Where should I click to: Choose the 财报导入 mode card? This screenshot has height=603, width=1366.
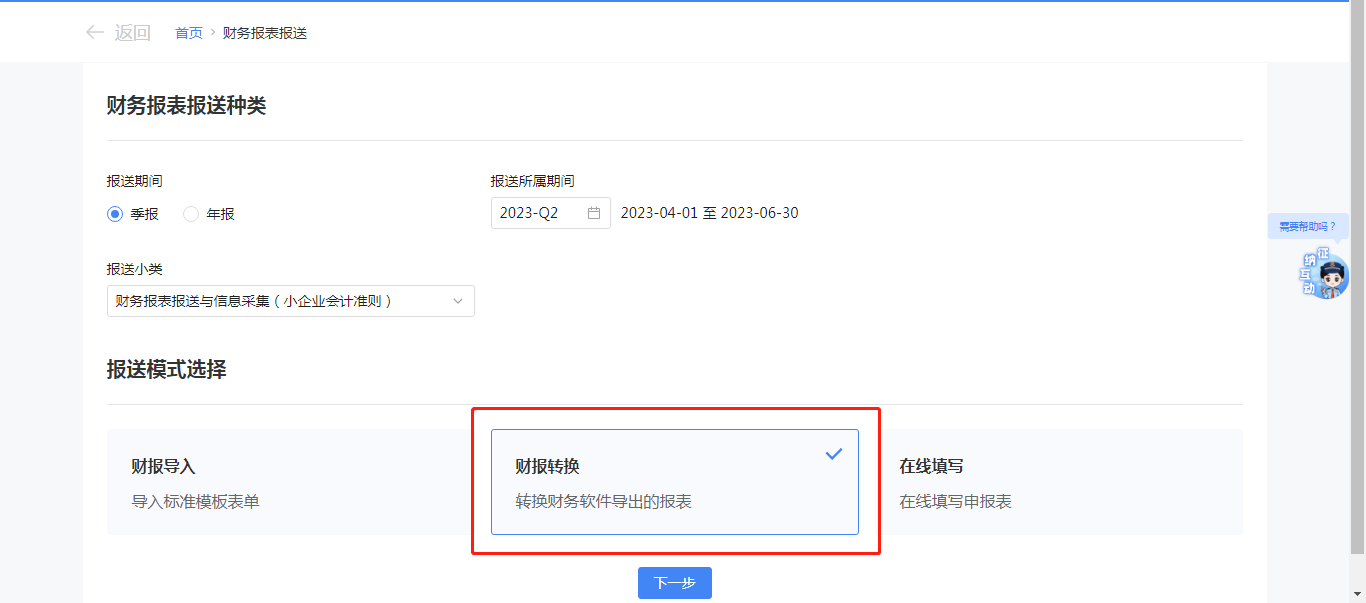[x=290, y=482]
